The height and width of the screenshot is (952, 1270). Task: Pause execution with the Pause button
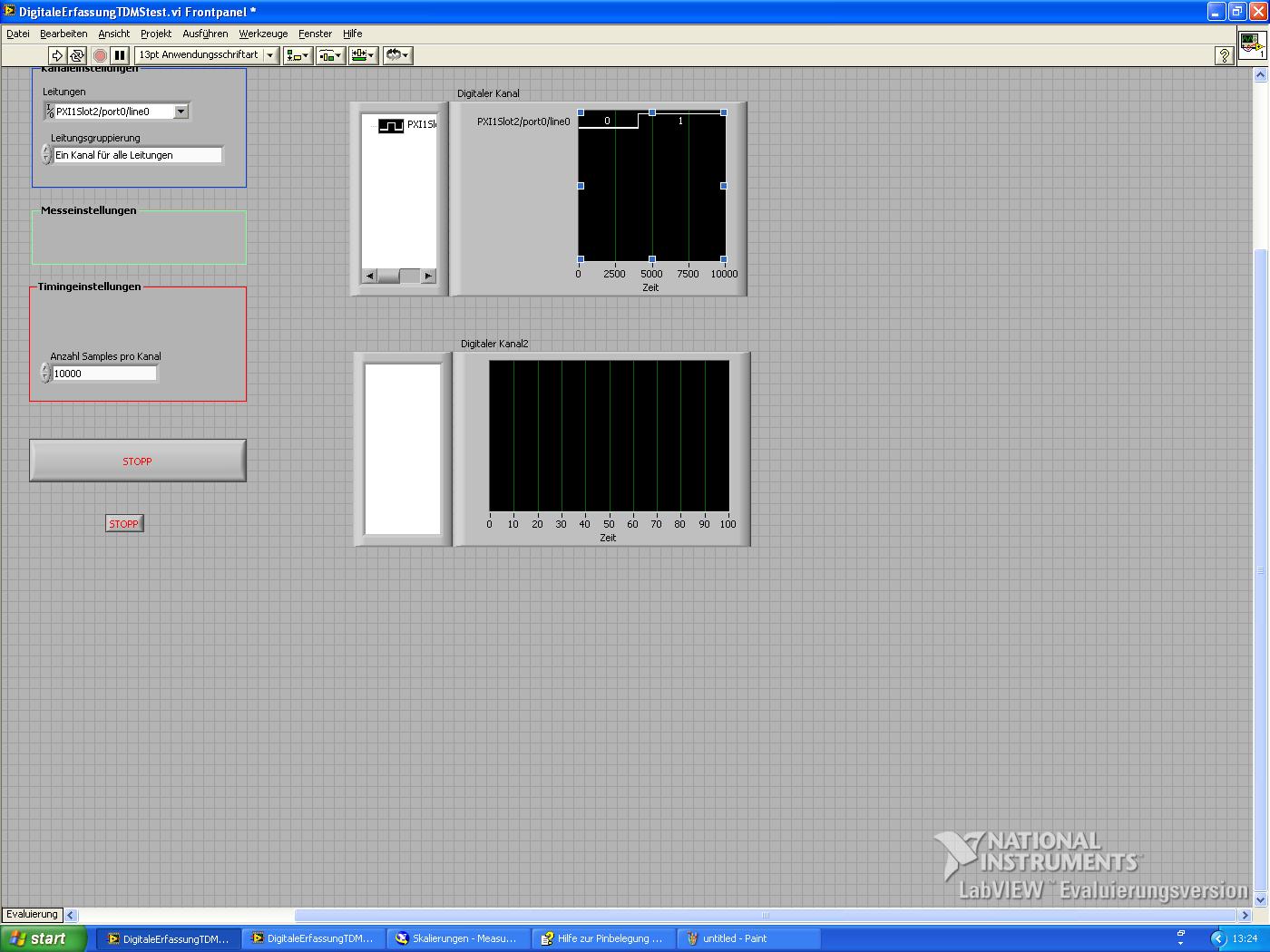120,55
